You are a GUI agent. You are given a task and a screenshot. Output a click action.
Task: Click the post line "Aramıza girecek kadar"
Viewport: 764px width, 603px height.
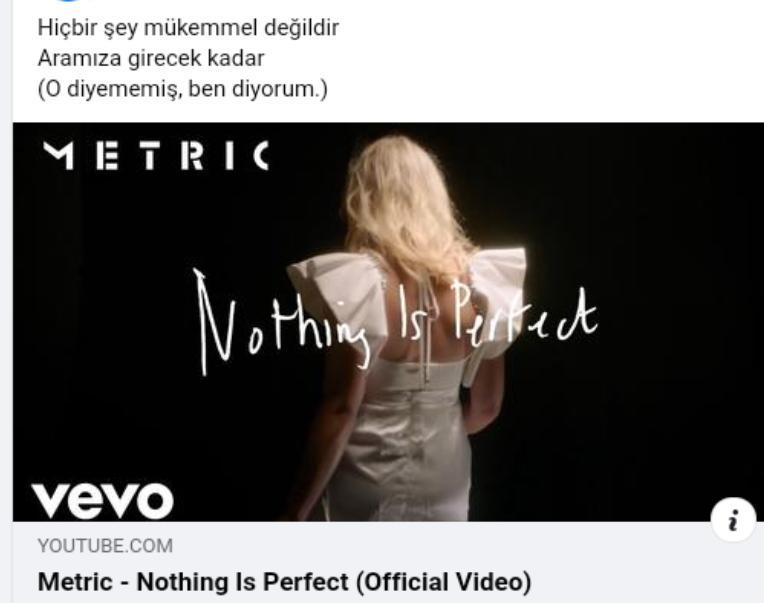coord(151,58)
